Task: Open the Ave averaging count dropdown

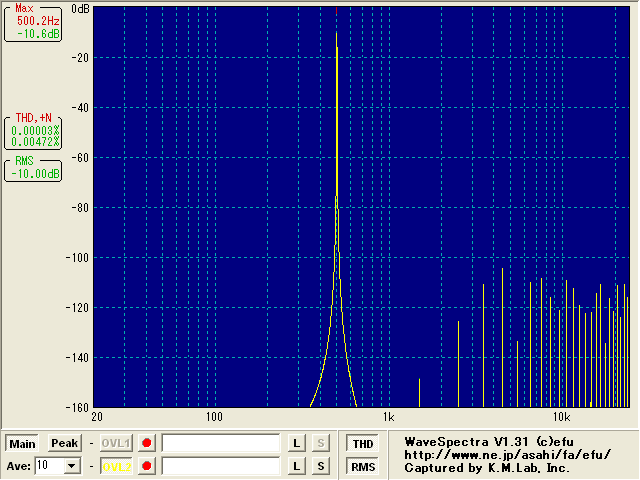Action: 72,466
